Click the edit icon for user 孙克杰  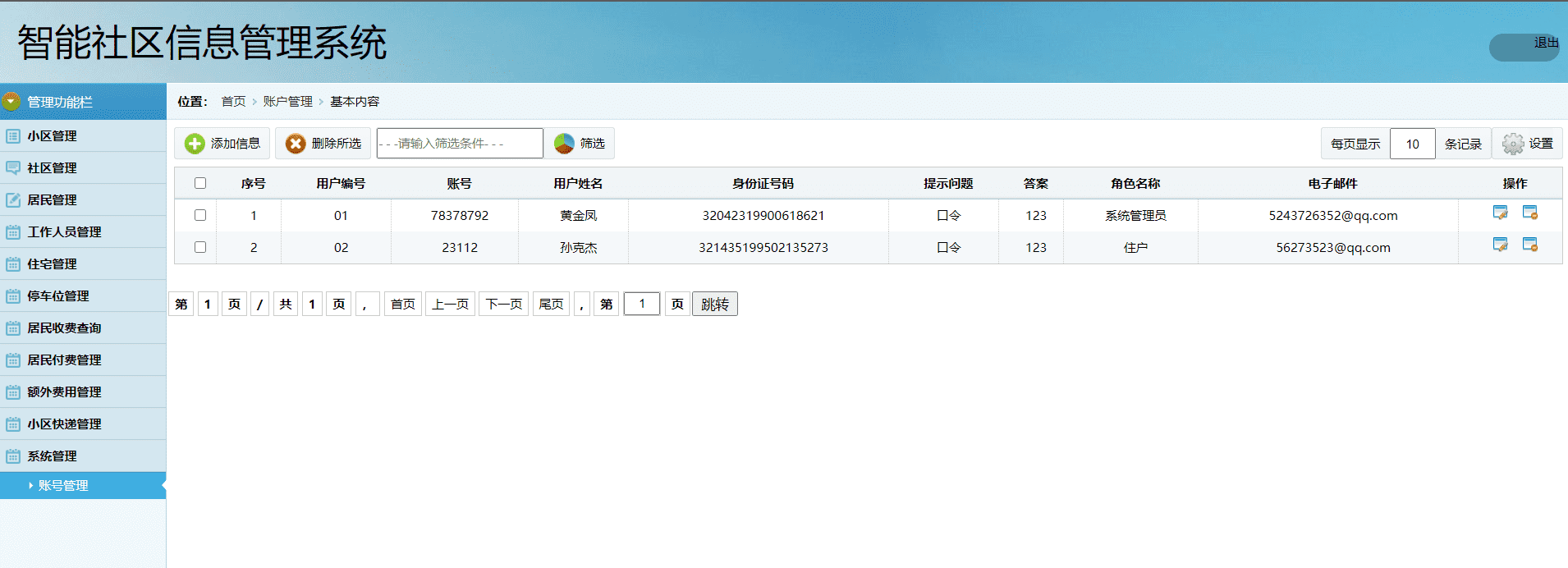pos(1500,245)
